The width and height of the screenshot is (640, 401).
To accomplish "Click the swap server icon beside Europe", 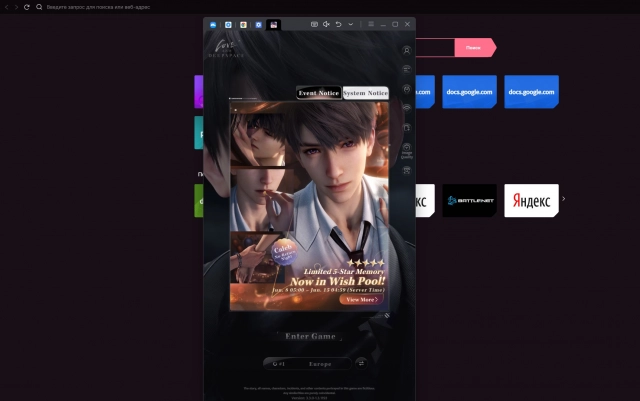I will coord(361,363).
